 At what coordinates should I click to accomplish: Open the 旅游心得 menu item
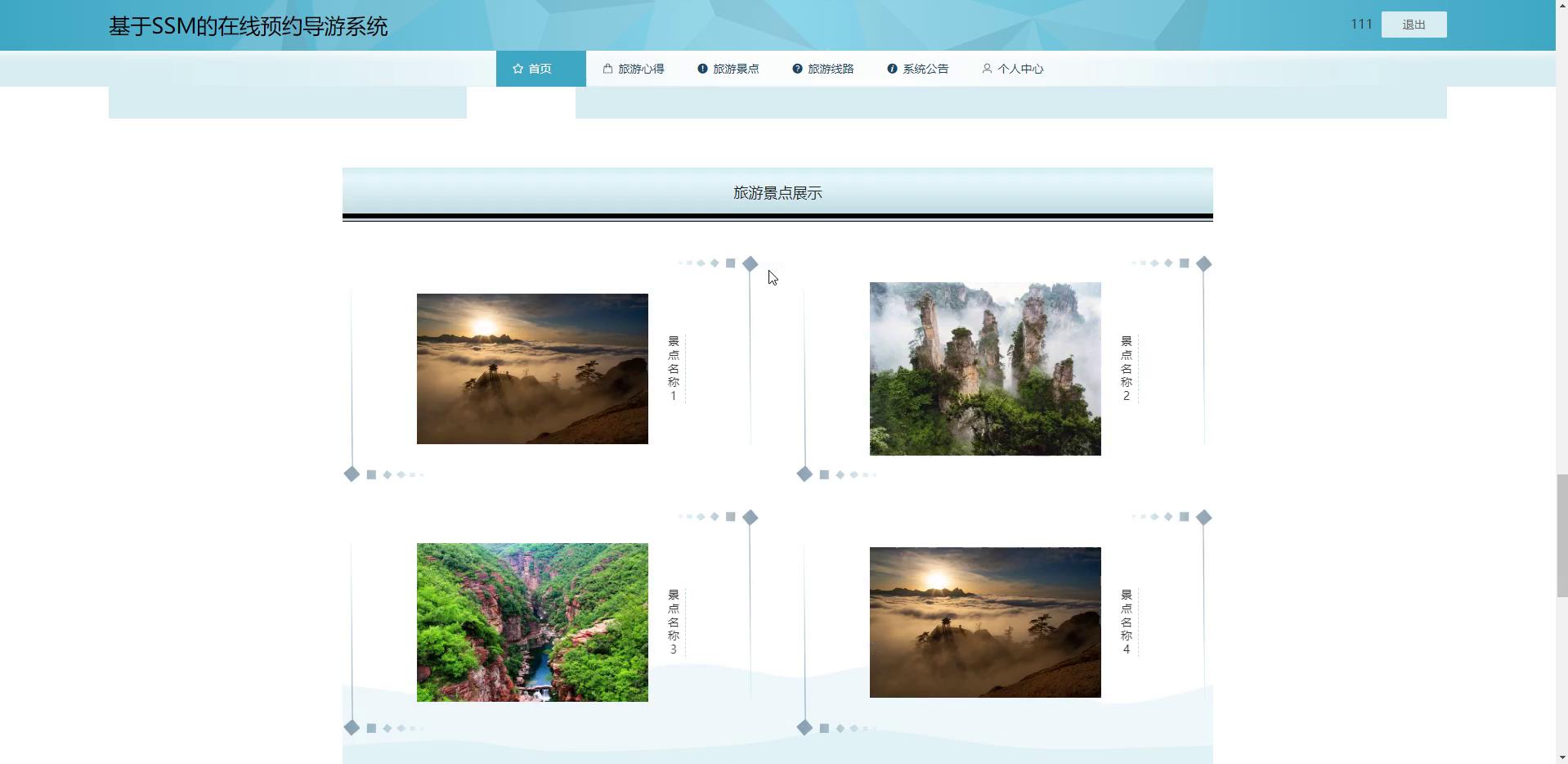[x=634, y=69]
